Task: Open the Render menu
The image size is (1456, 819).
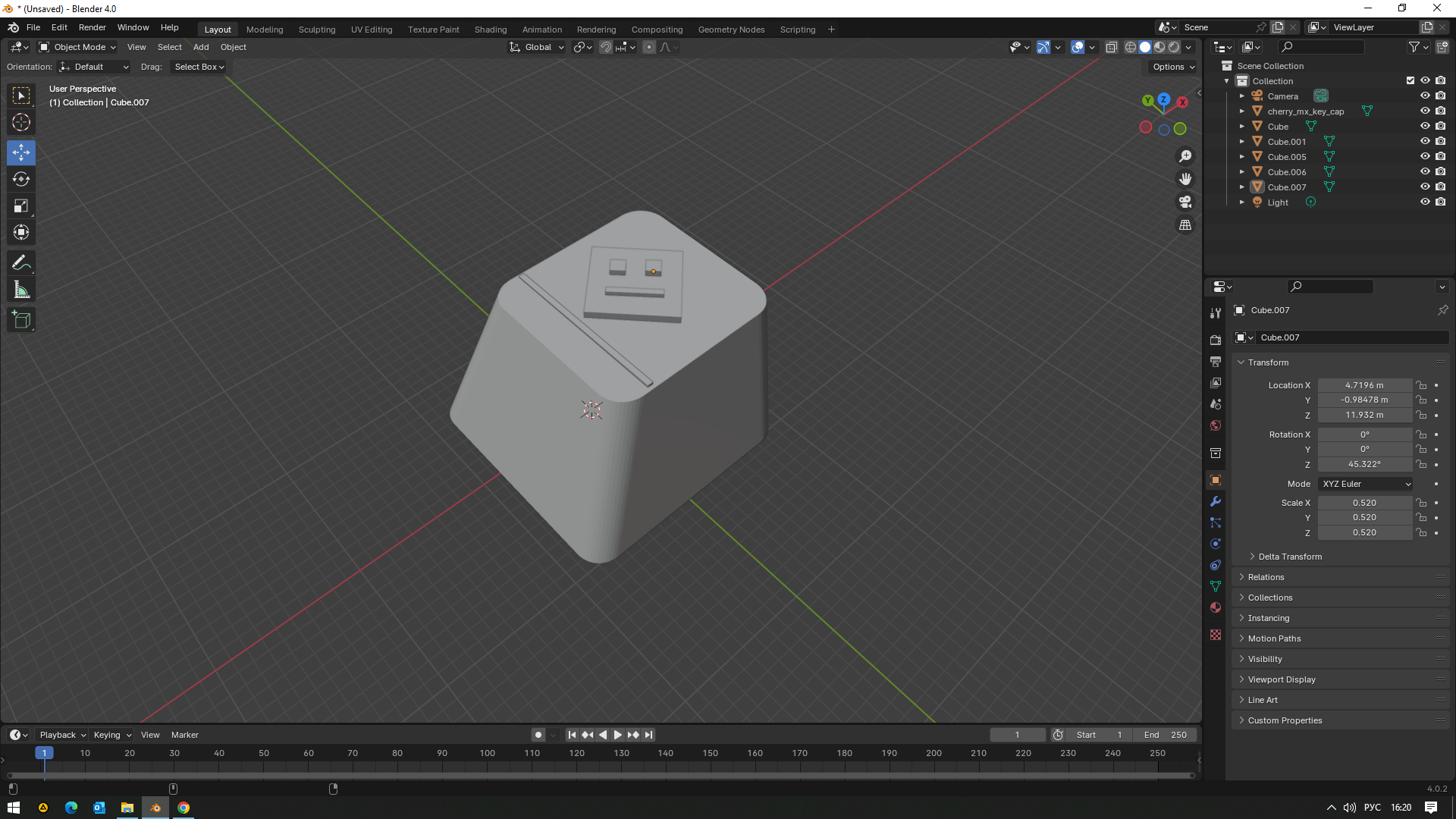Action: tap(93, 27)
